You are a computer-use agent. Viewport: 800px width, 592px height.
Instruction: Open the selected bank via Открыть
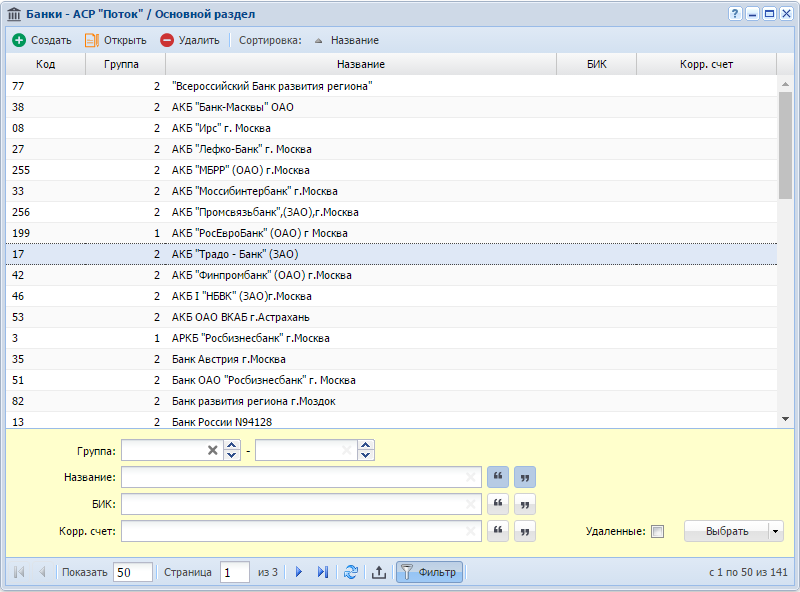[x=116, y=40]
